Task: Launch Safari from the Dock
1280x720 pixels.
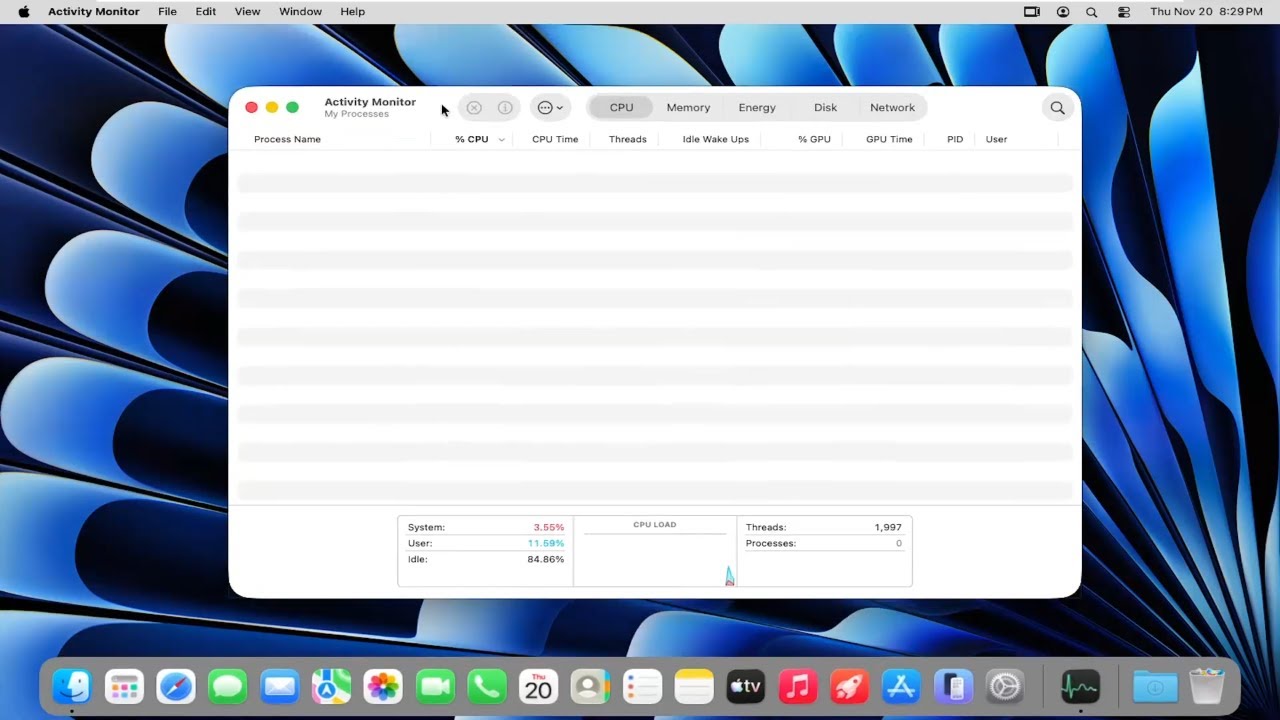Action: [176, 687]
